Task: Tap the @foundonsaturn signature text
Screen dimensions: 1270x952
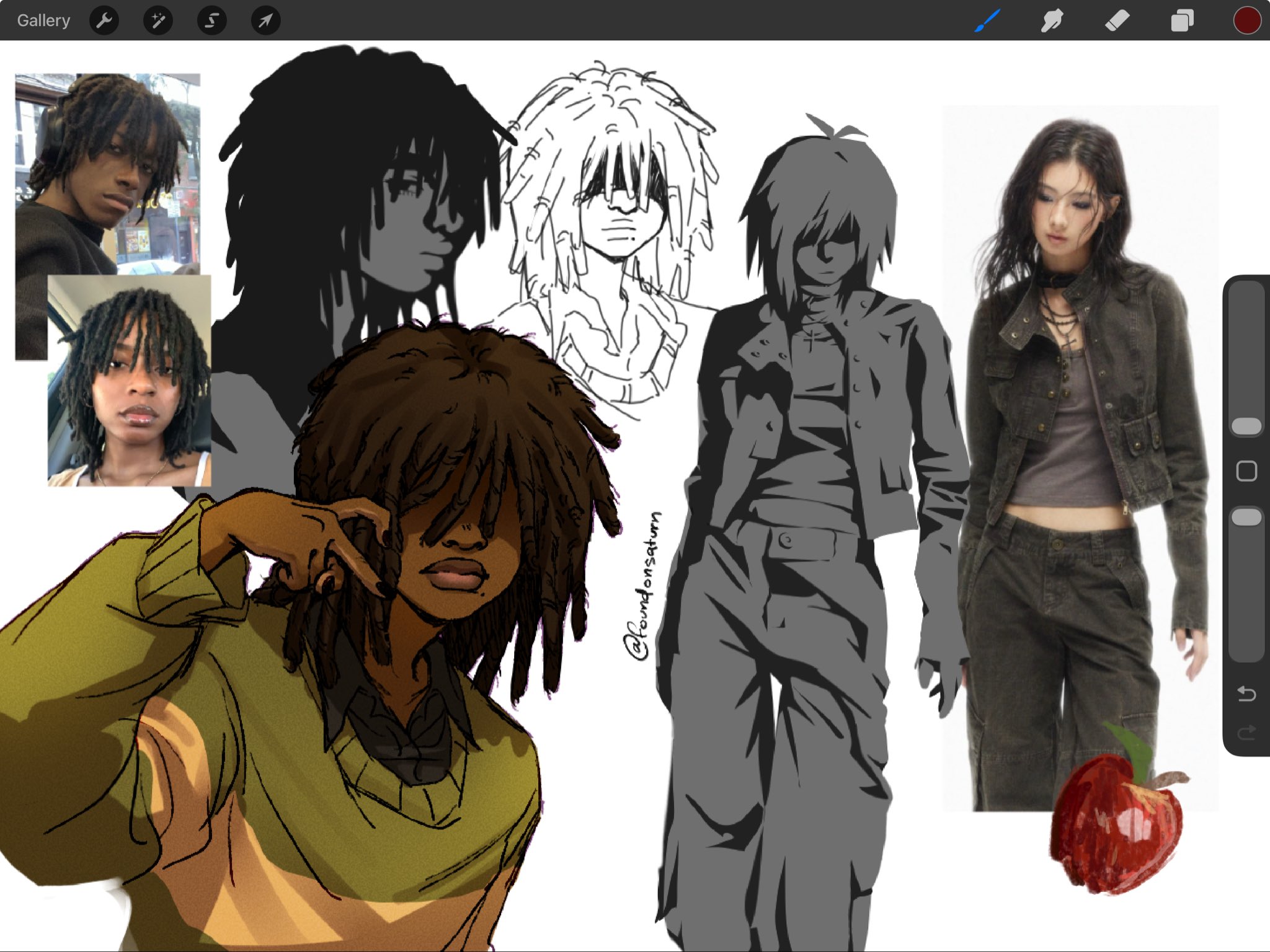Action: pos(643,586)
